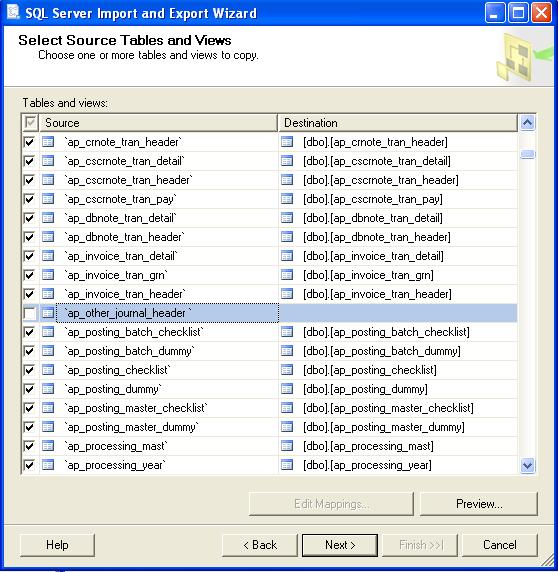
Task: Uncheck the ap_invoice_tran_detail checkbox
Action: [30, 256]
